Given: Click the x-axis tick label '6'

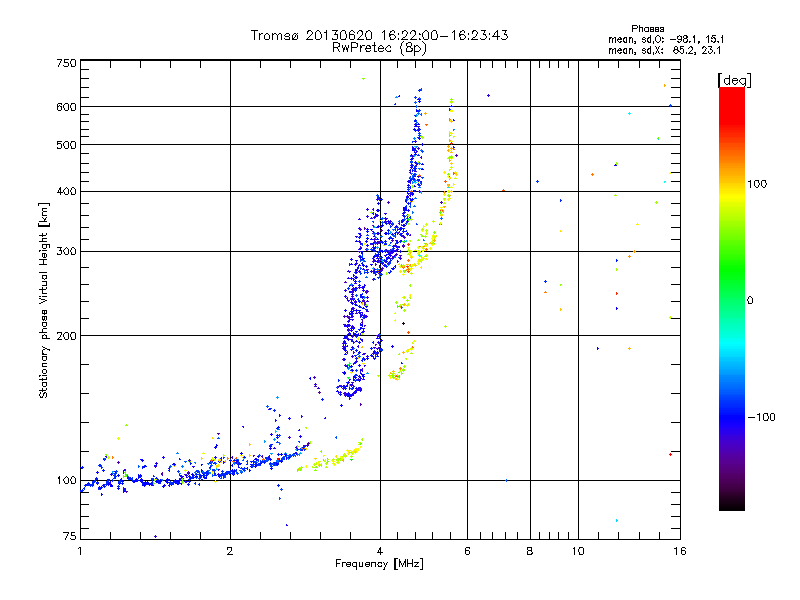Looking at the screenshot, I should tap(467, 551).
